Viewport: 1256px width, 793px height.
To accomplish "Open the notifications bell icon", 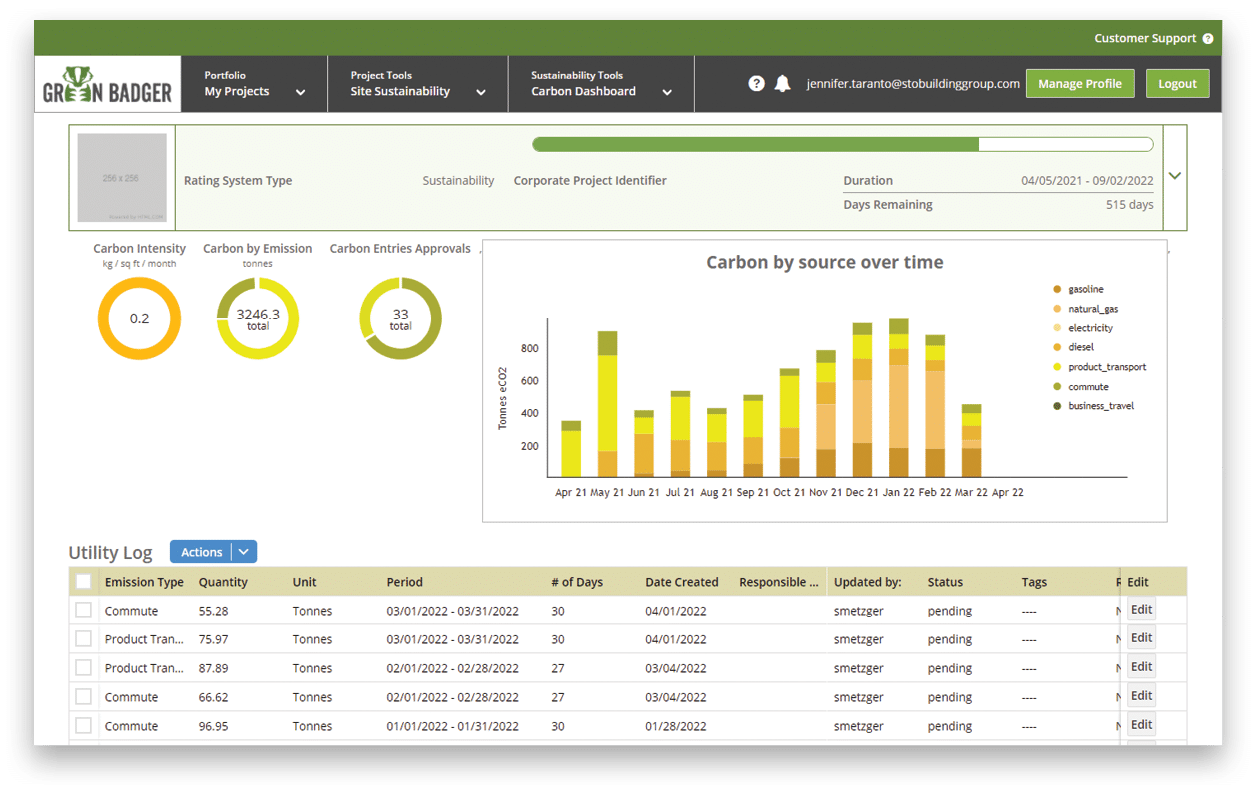I will pyautogui.click(x=783, y=84).
